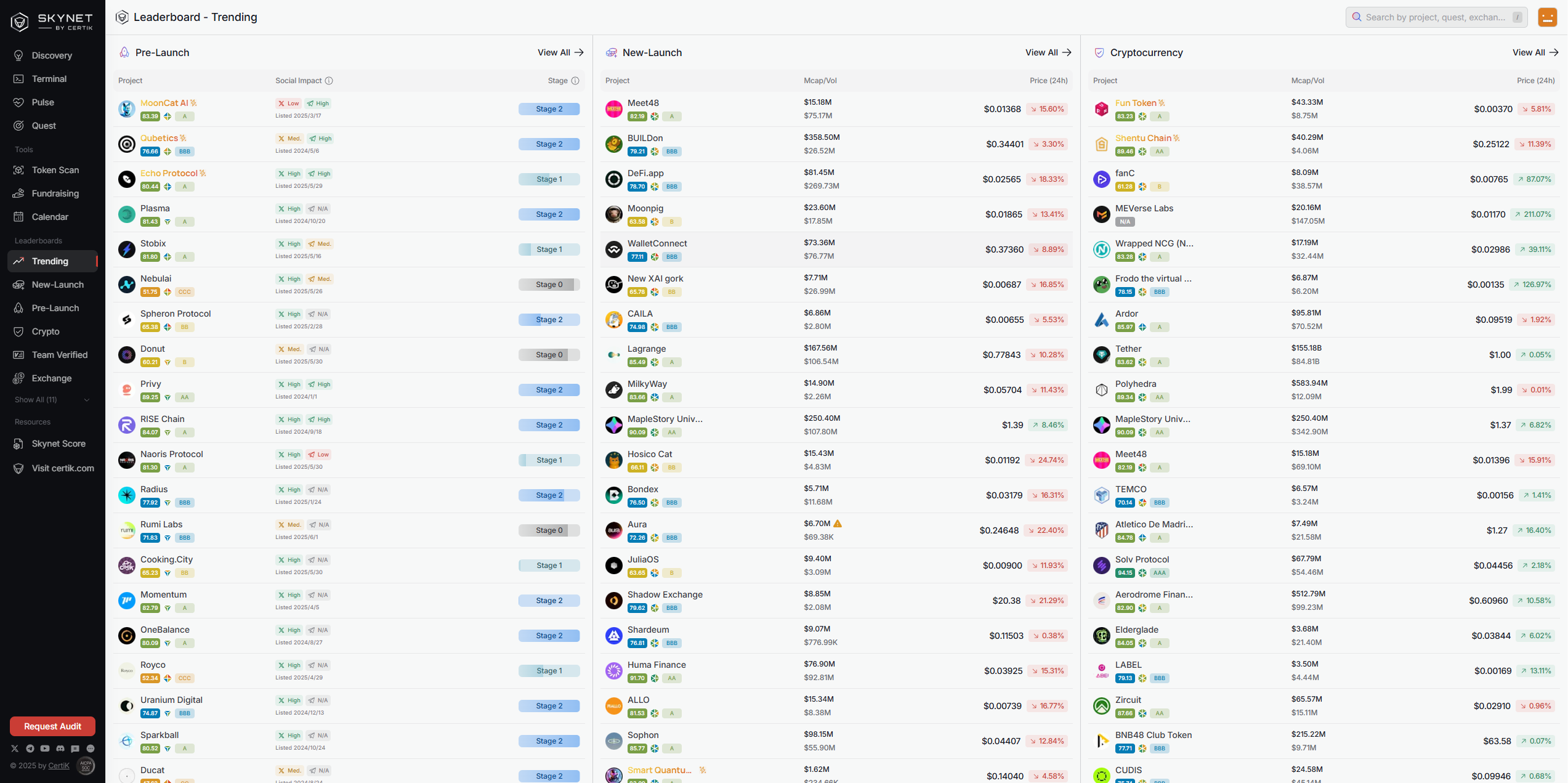The width and height of the screenshot is (1568, 783).
Task: Click the Aura market cap warning icon
Action: click(838, 524)
